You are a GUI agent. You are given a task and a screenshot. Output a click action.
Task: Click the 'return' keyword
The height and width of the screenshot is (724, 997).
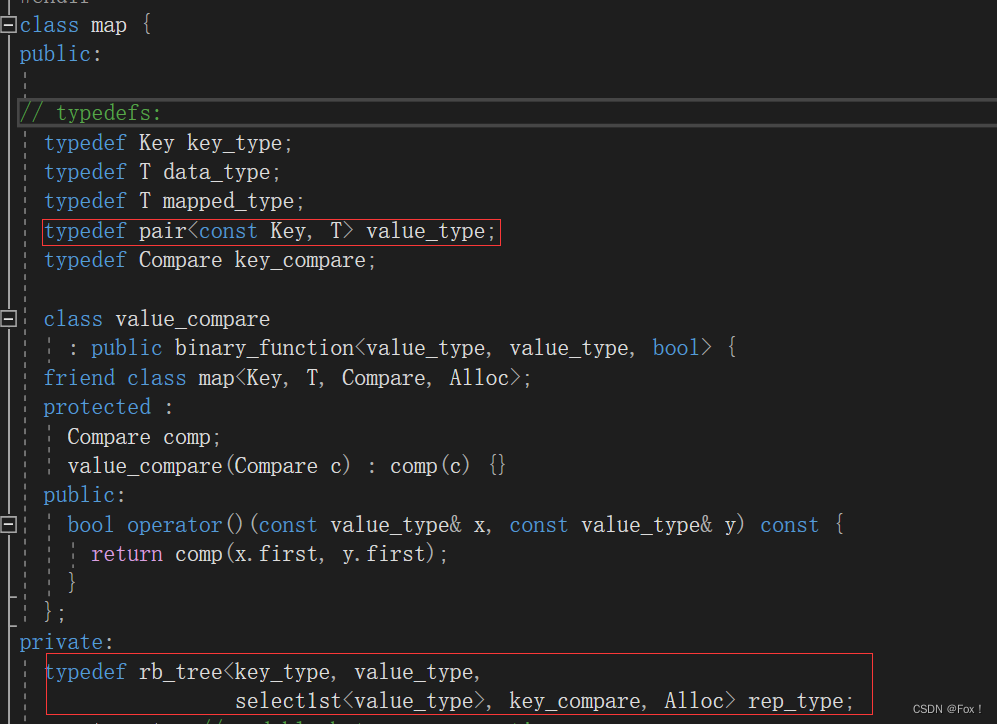pos(127,554)
